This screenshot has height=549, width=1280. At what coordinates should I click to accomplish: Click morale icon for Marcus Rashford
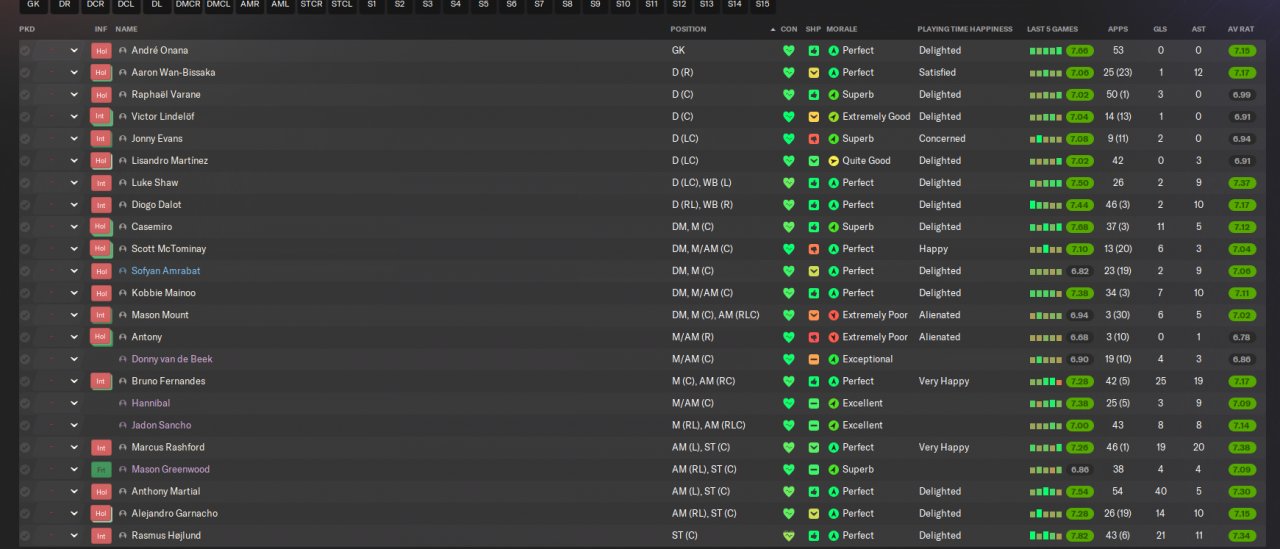click(x=834, y=447)
